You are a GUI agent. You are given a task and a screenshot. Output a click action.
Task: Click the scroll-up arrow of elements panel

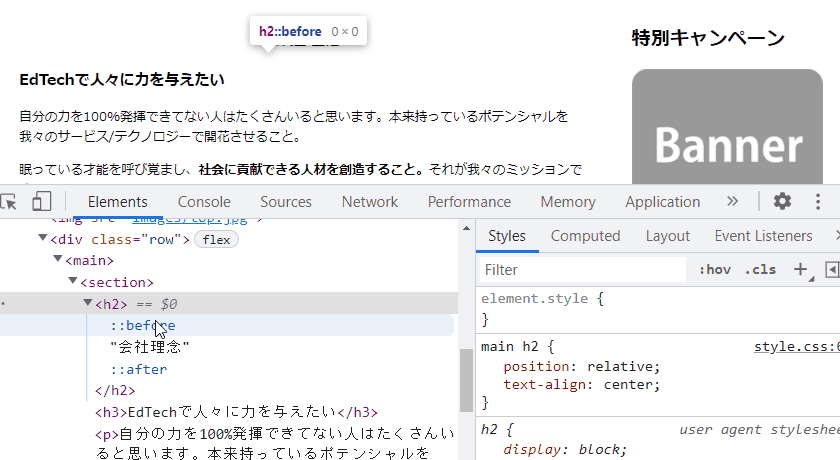[467, 228]
